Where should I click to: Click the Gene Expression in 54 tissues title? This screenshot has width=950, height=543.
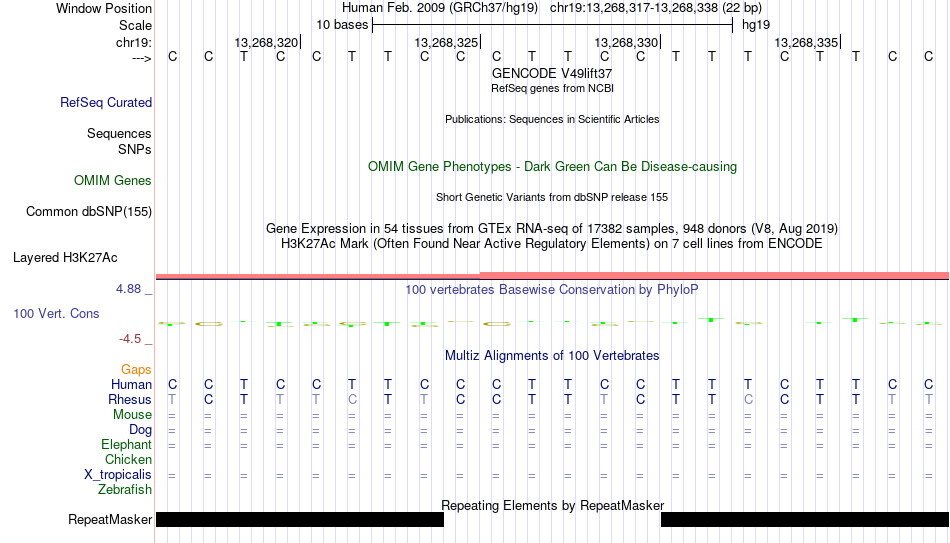552,228
